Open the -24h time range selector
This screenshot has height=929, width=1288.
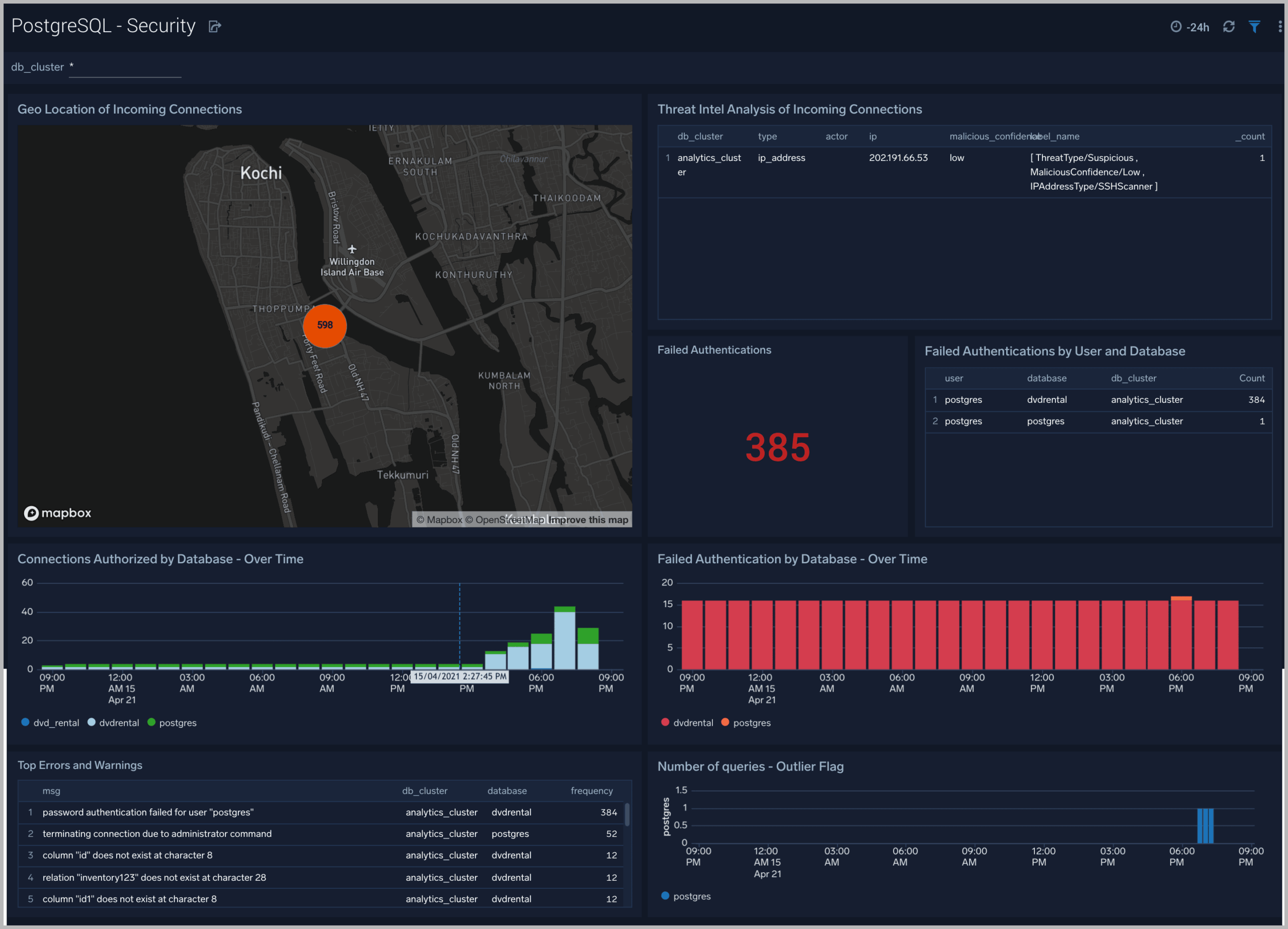1198,26
